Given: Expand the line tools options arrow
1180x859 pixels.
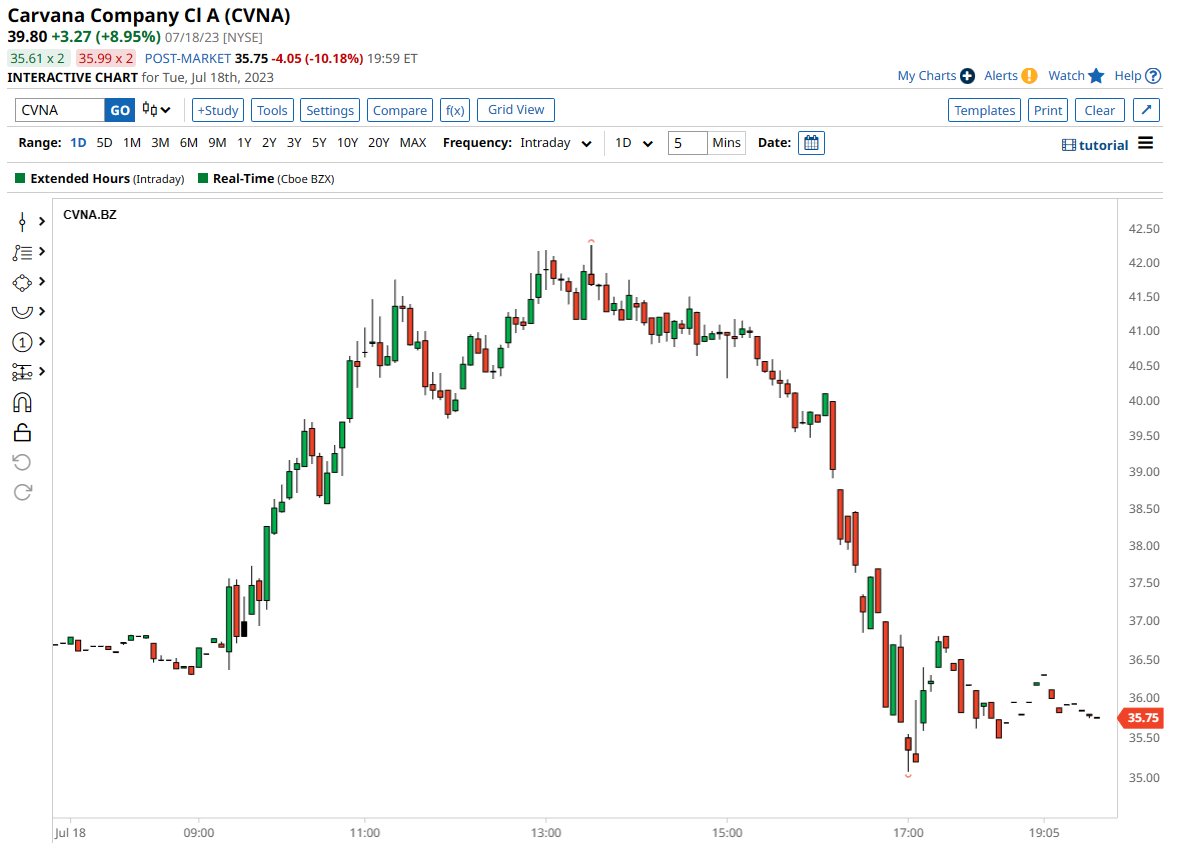Looking at the screenshot, I should [x=42, y=251].
